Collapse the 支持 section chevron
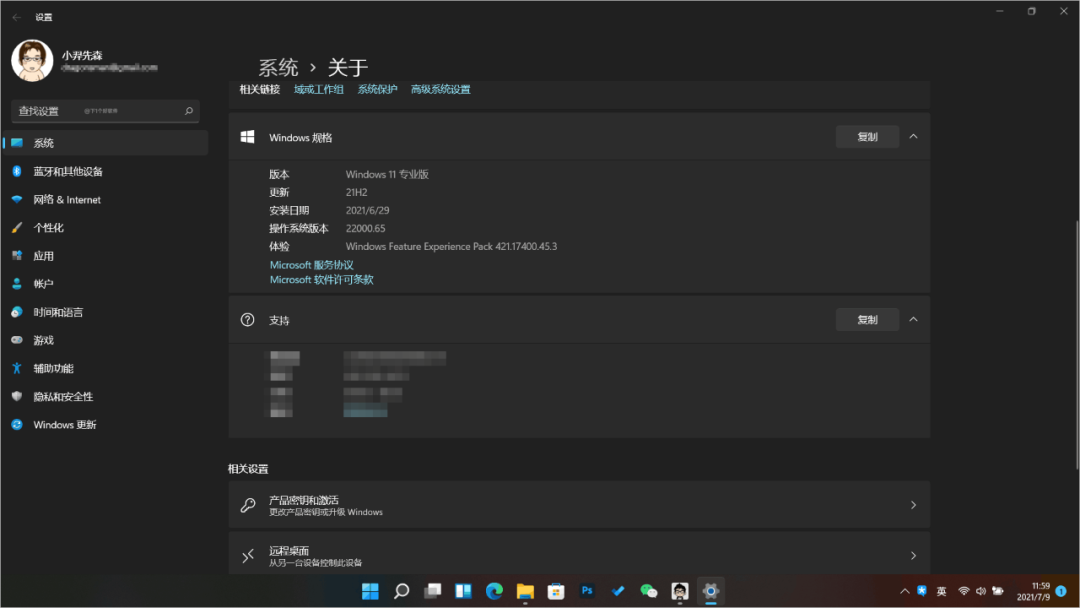The image size is (1080, 608). tap(913, 320)
